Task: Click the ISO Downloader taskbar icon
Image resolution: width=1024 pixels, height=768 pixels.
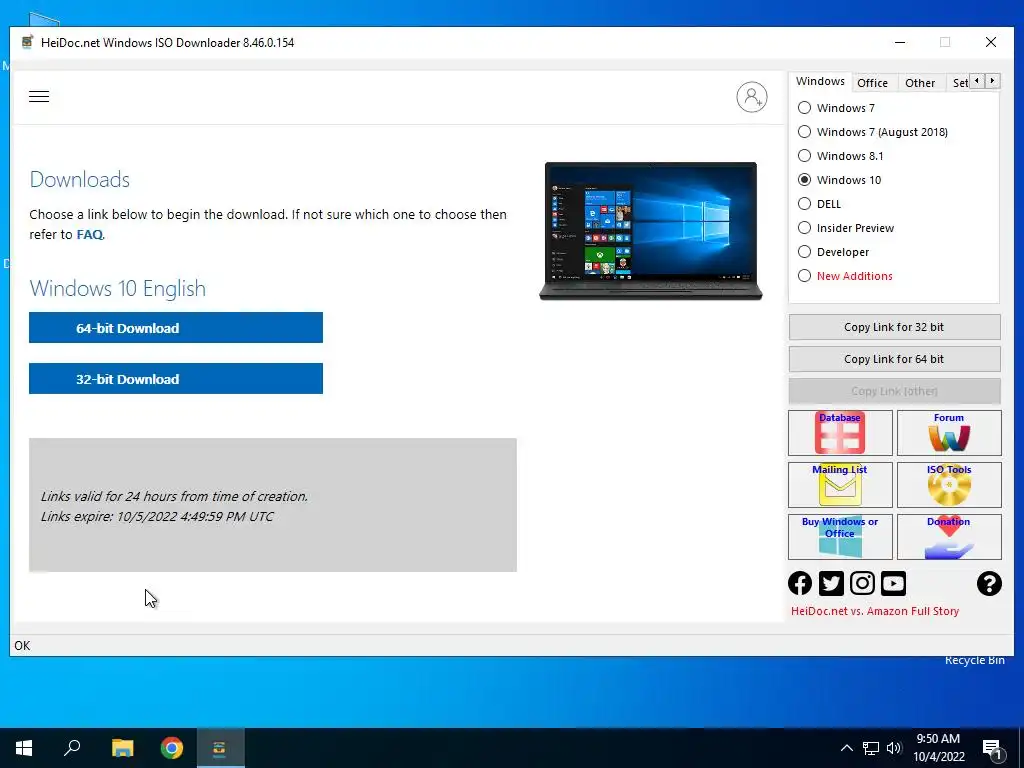Action: 220,748
